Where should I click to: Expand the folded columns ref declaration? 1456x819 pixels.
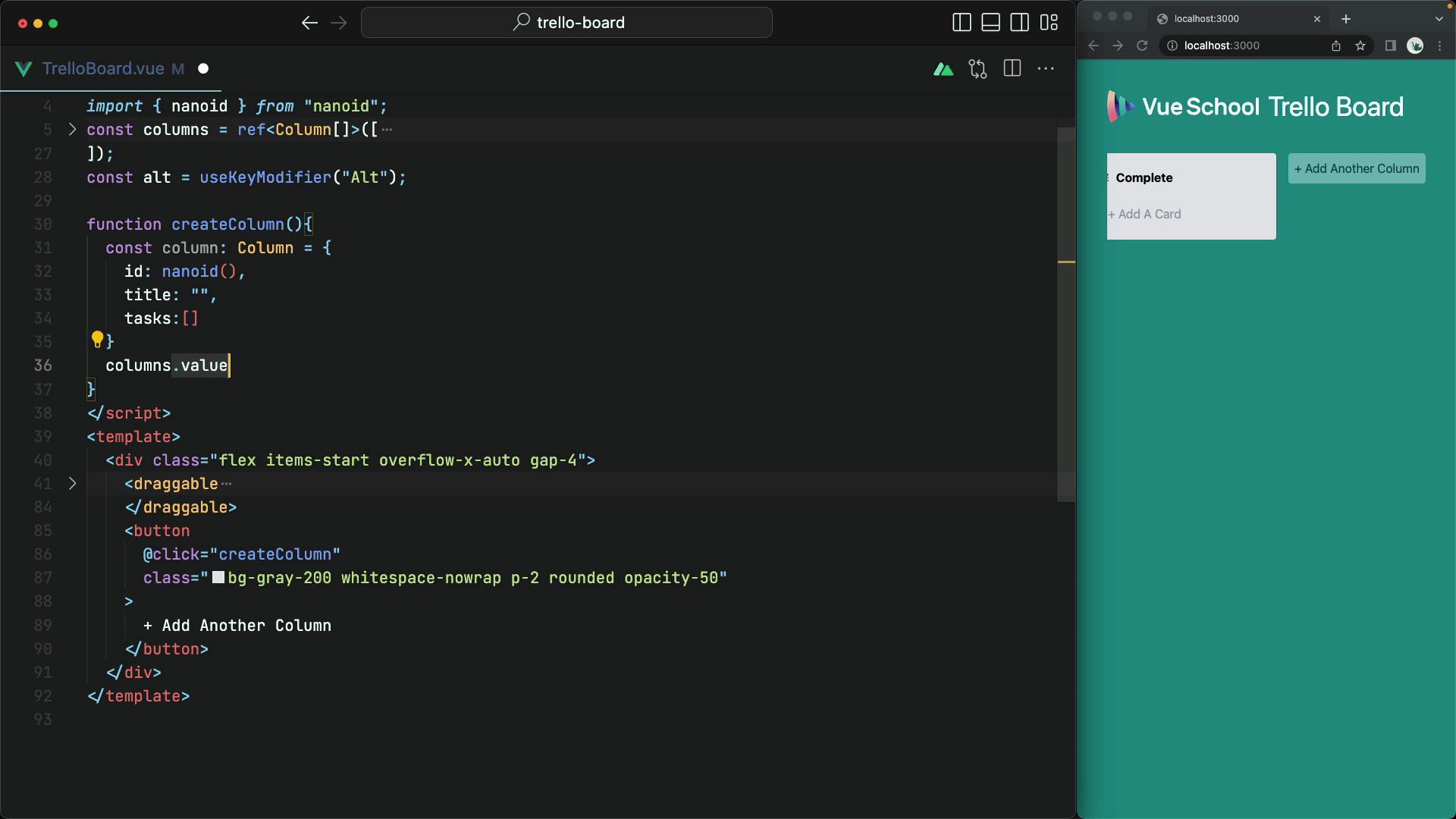tap(73, 130)
